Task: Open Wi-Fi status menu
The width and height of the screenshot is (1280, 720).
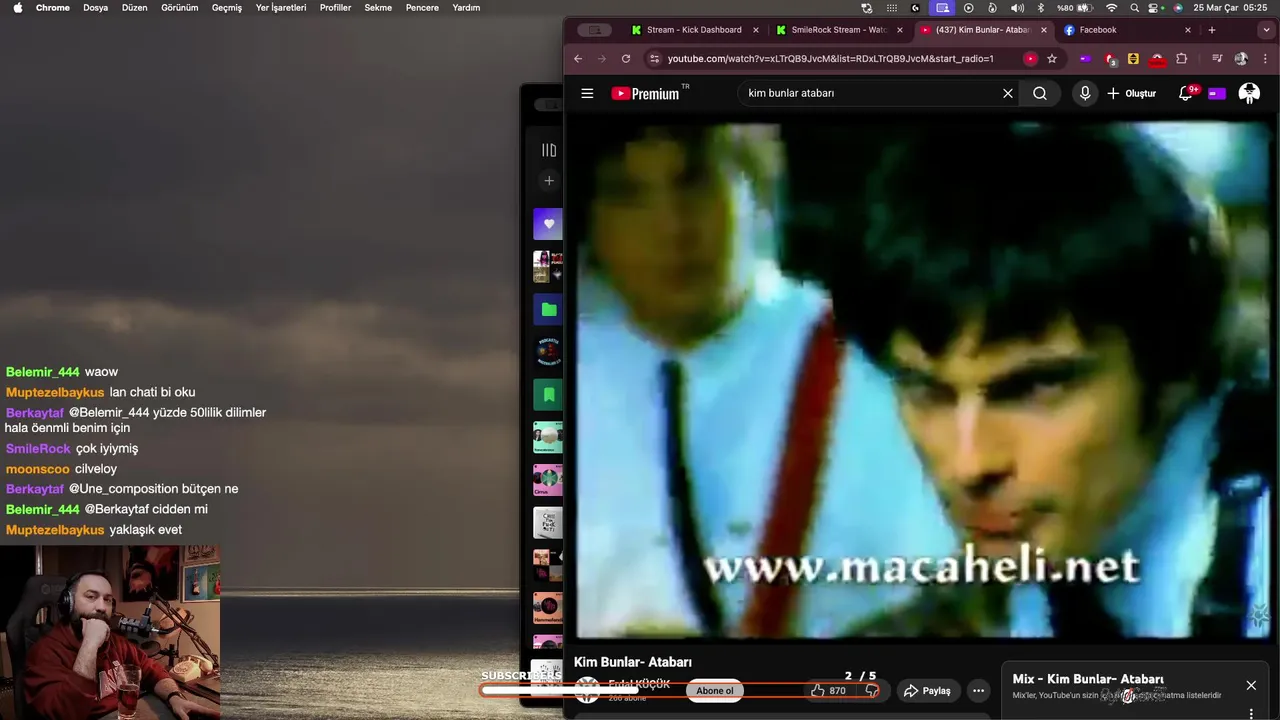Action: (x=1111, y=7)
